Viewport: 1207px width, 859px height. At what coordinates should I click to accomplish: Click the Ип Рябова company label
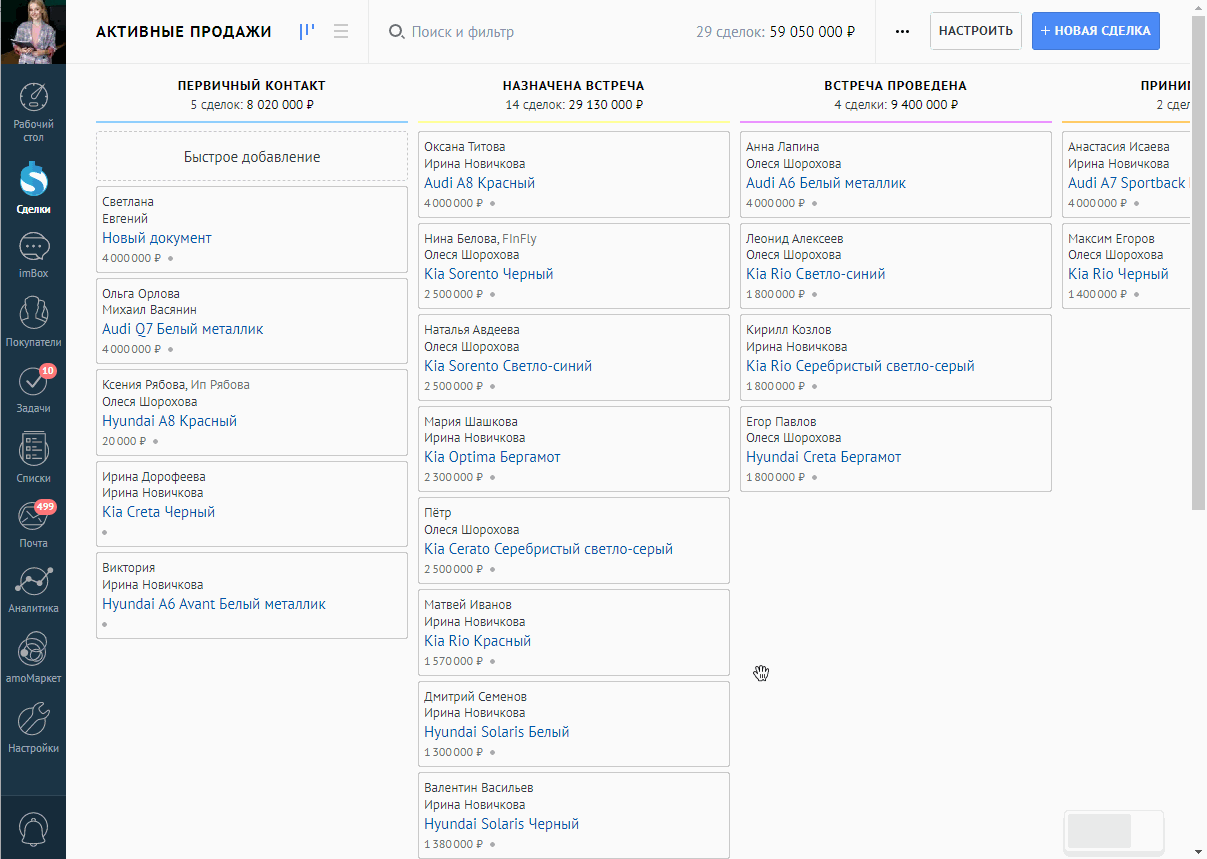220,385
